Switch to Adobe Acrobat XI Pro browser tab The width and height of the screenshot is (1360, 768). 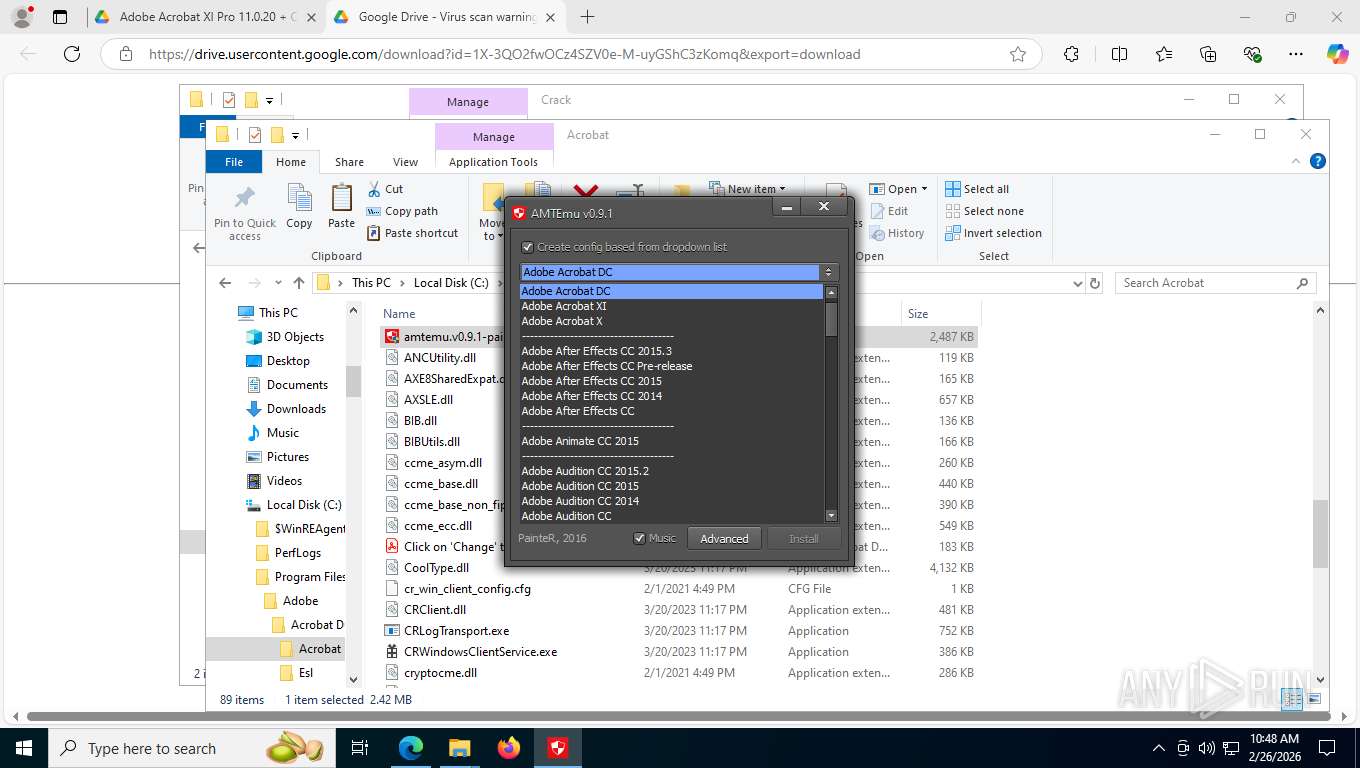click(x=208, y=17)
